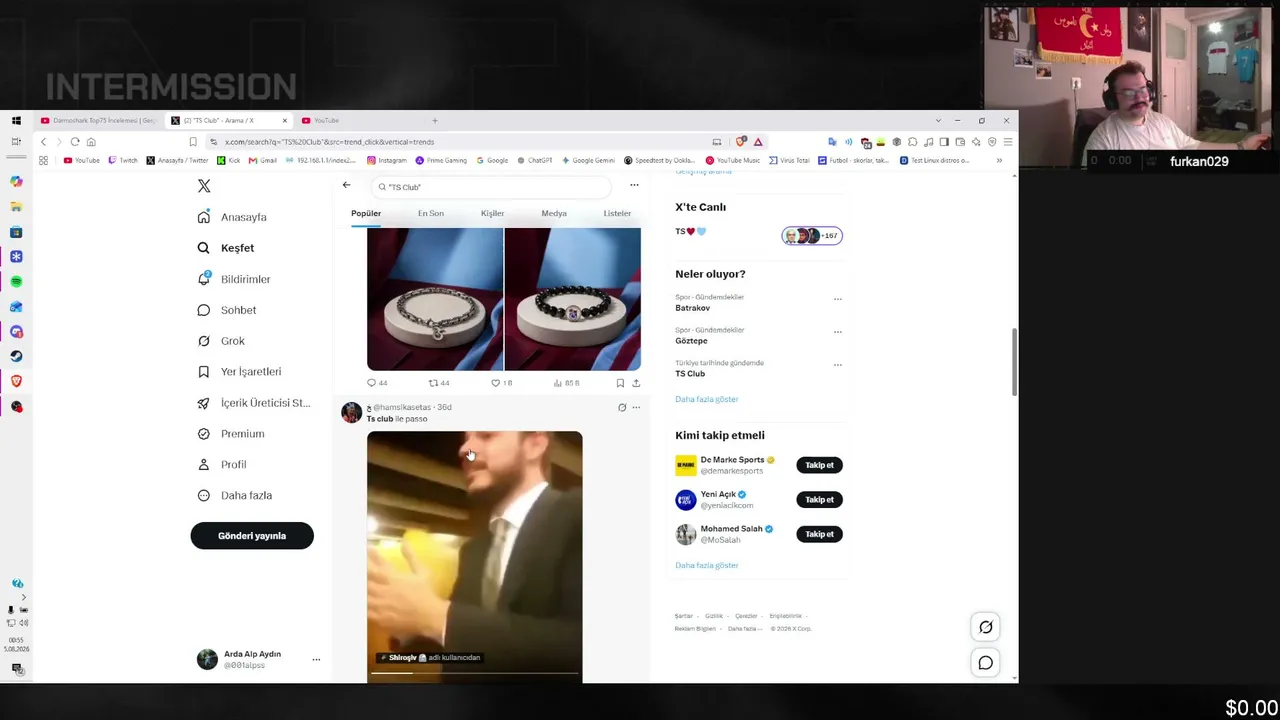Reply to the bracelet post
This screenshot has height=720, width=1280.
coord(377,383)
